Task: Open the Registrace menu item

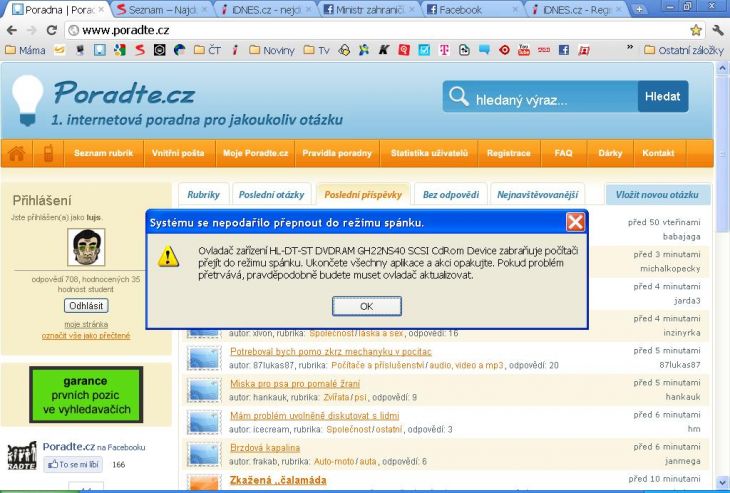Action: (x=509, y=153)
